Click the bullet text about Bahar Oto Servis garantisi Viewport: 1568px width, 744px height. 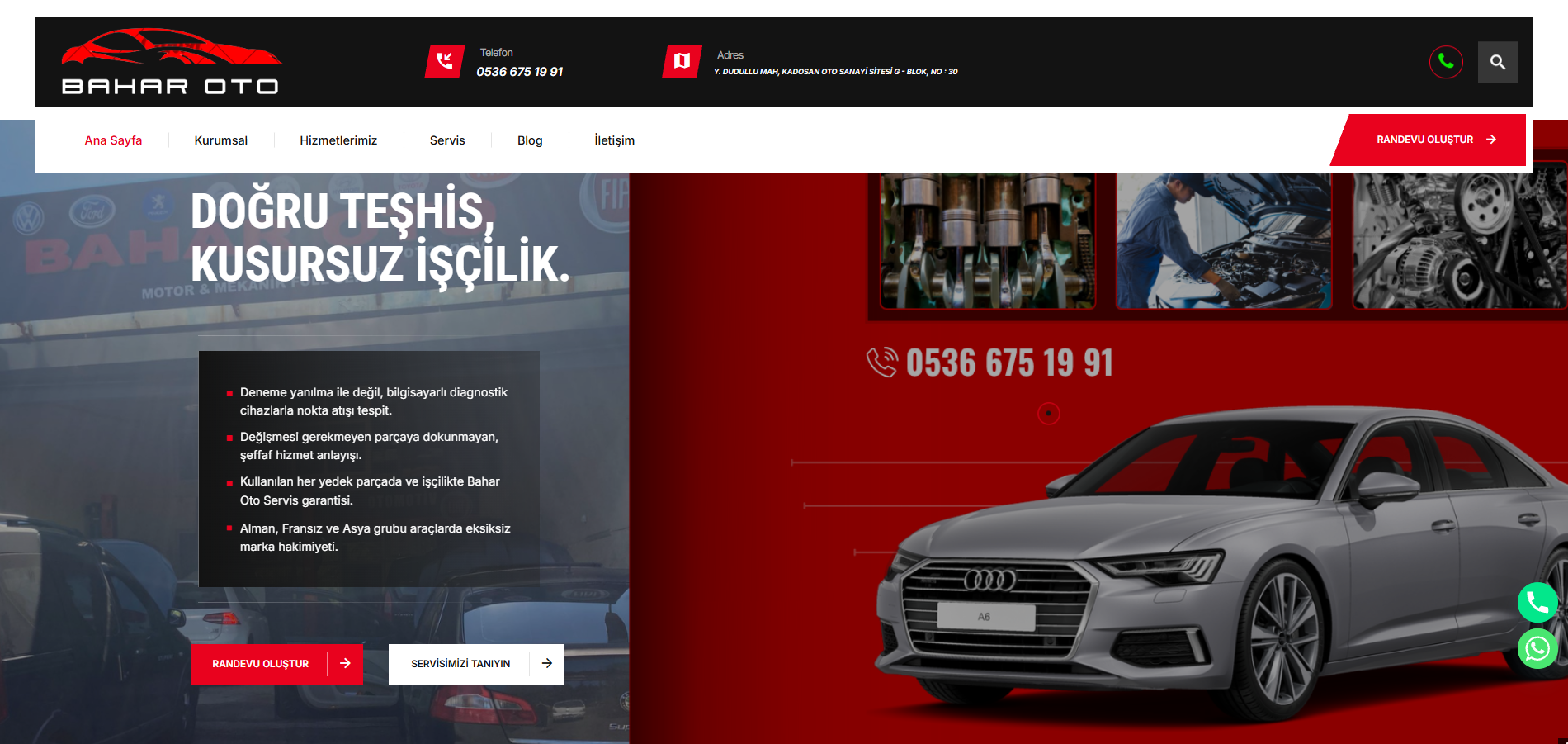click(x=370, y=490)
